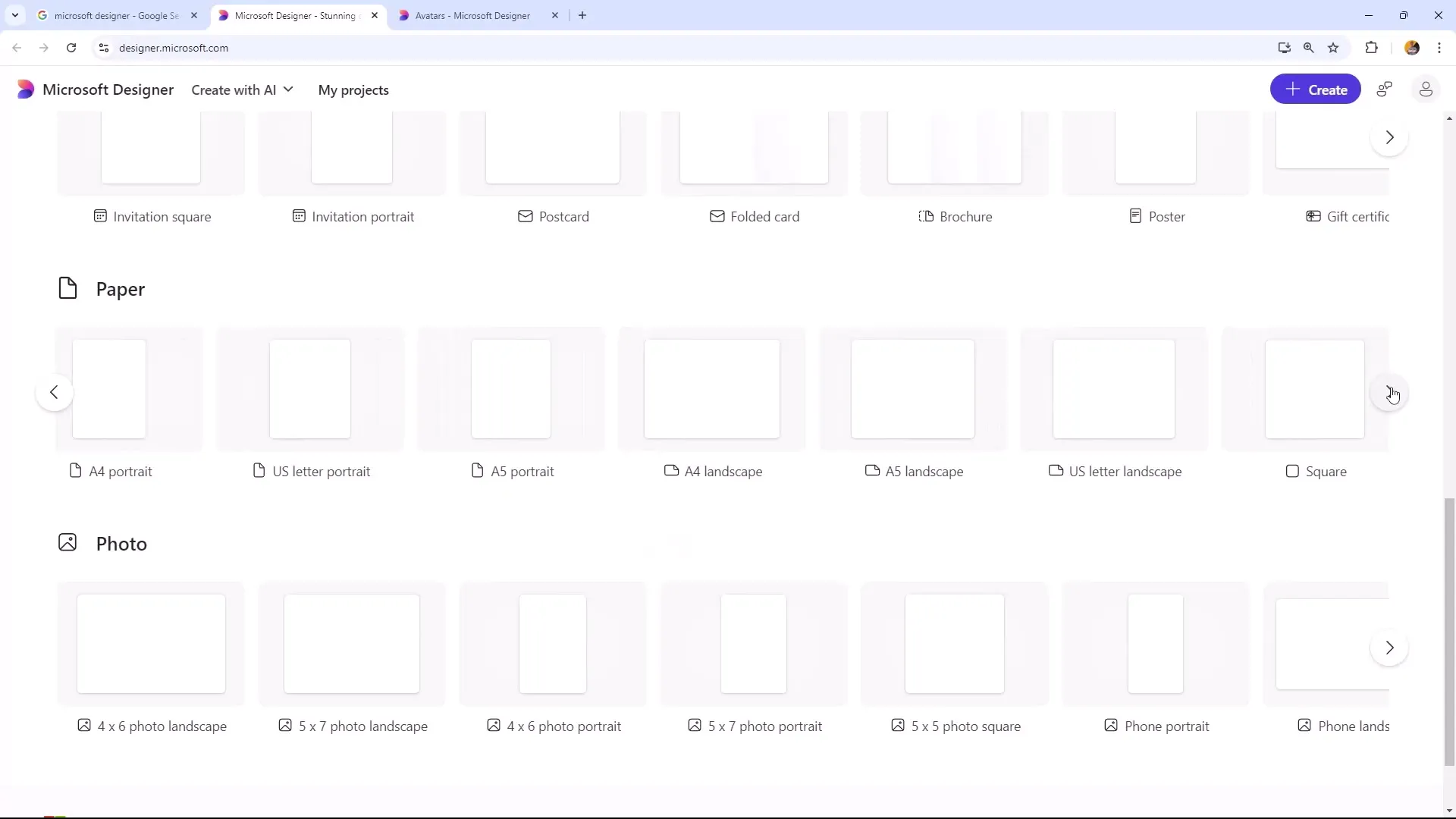Choose A5 landscape label
1456x819 pixels.
click(x=924, y=471)
